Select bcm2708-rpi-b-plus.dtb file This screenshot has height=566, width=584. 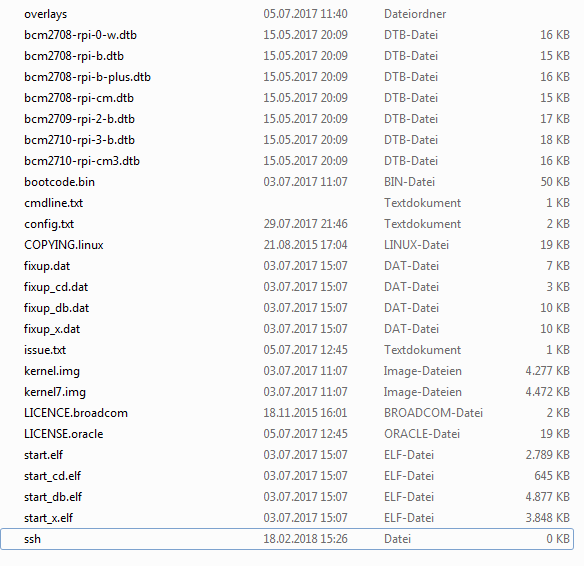(x=88, y=77)
